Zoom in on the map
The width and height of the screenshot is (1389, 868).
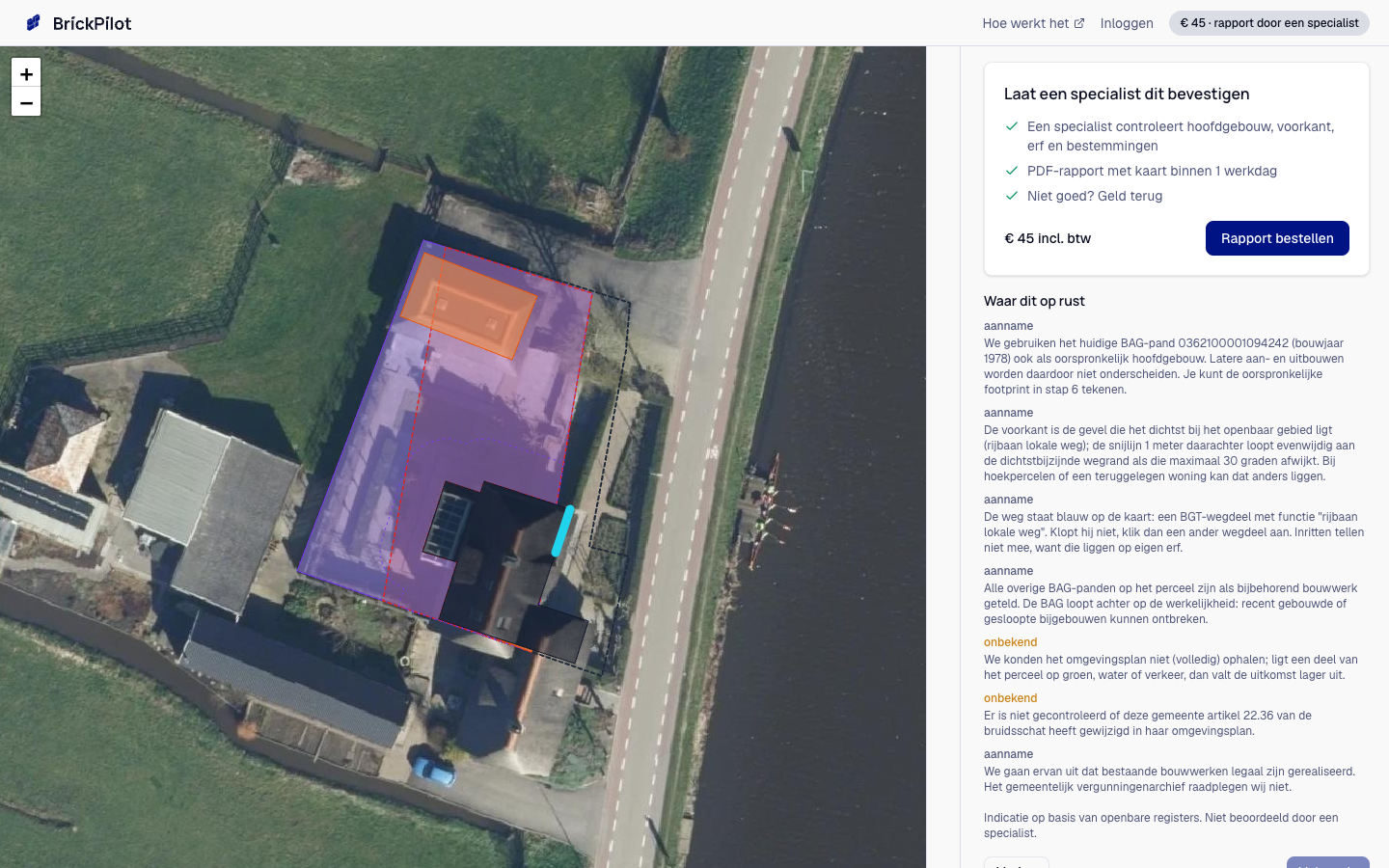26,73
